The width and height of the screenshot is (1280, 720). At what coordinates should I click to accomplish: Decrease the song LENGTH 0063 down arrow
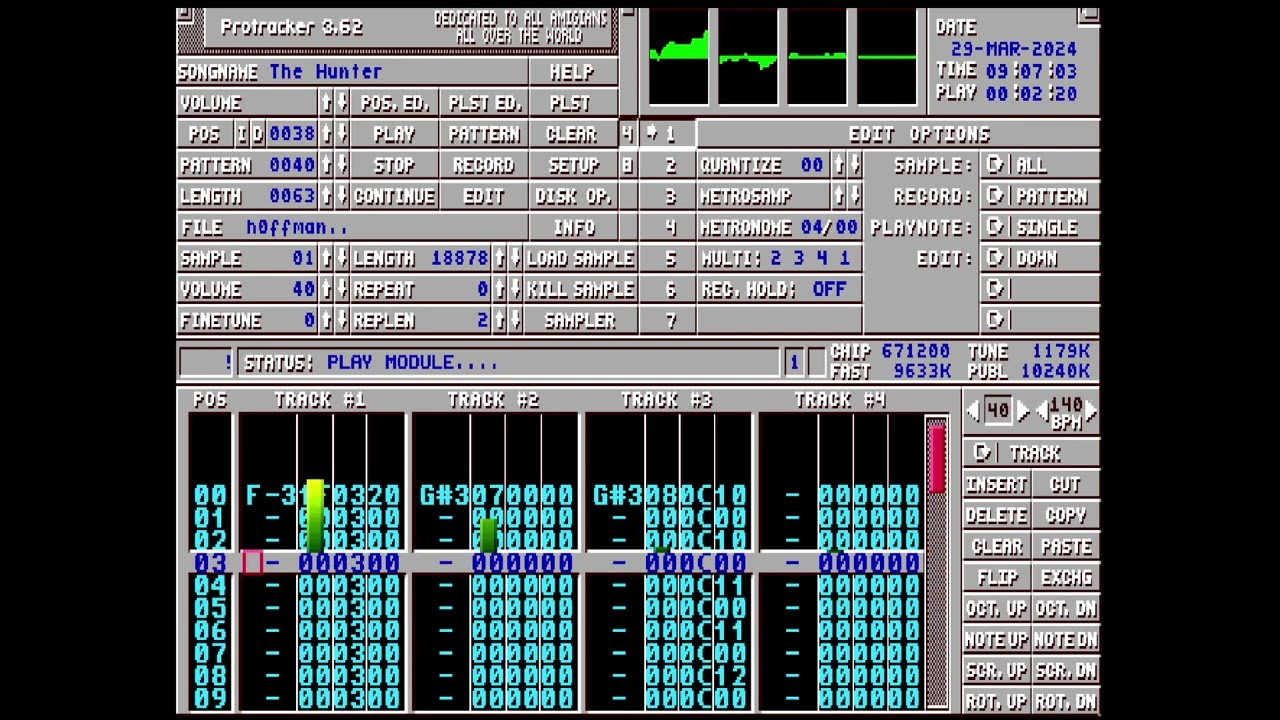[x=342, y=196]
